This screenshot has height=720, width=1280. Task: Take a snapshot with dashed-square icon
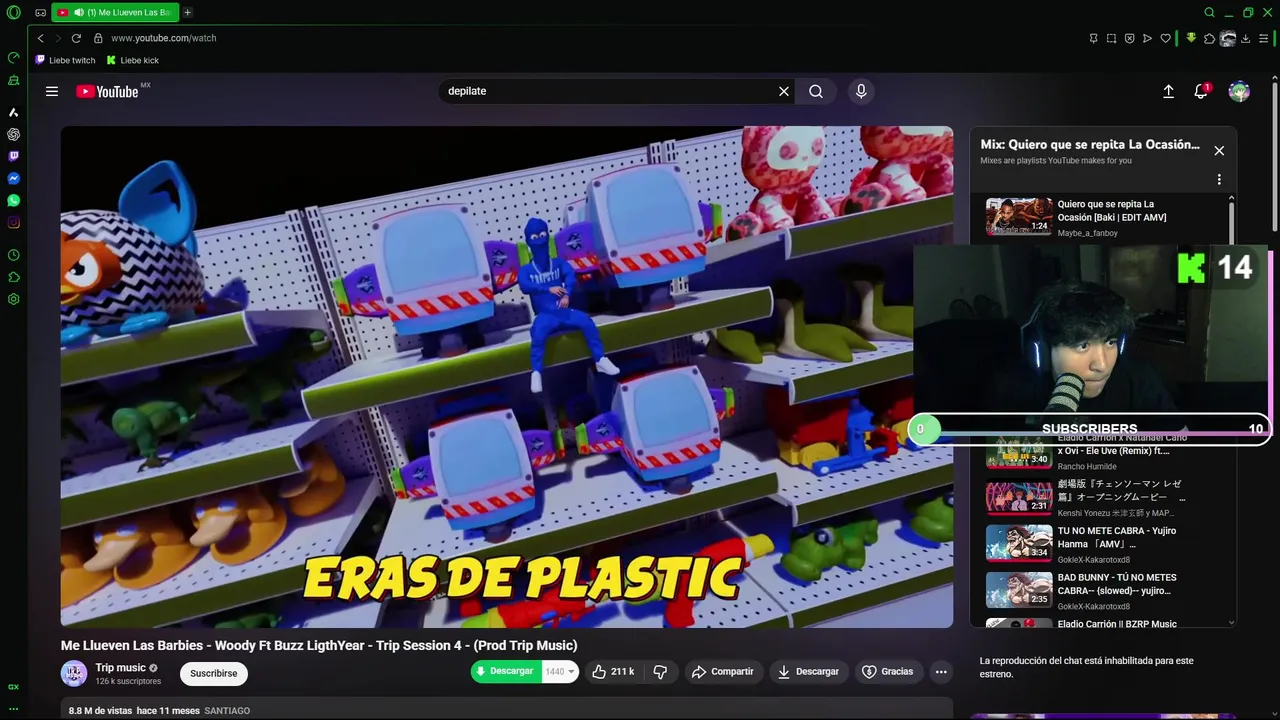click(1111, 38)
